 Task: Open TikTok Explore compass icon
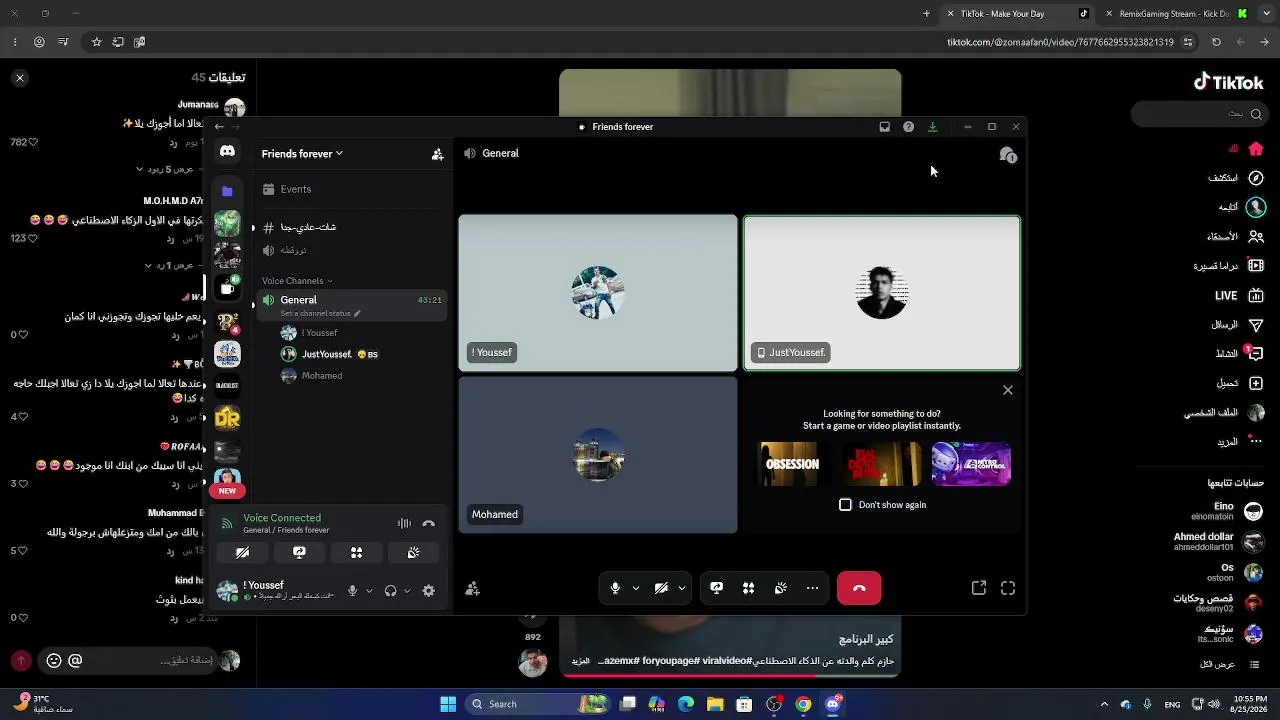[x=1256, y=178]
